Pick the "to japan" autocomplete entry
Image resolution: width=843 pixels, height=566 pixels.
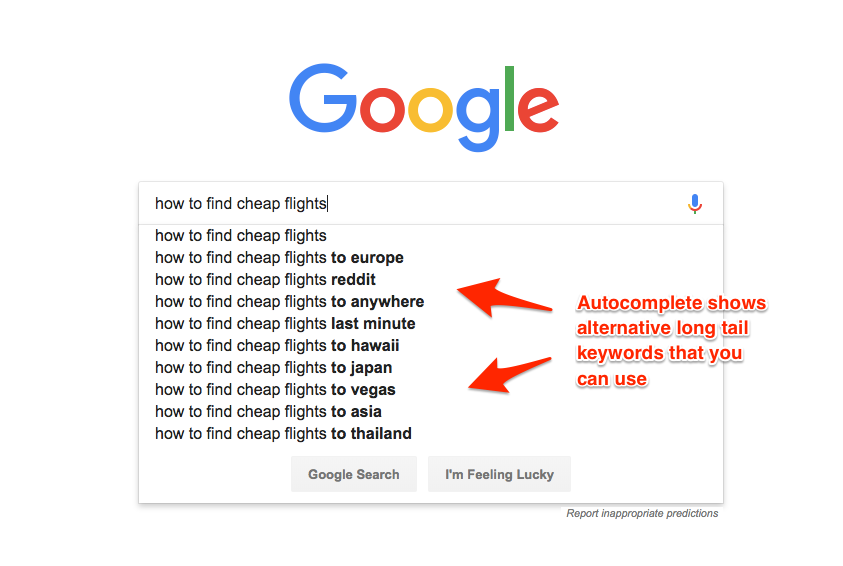click(273, 368)
